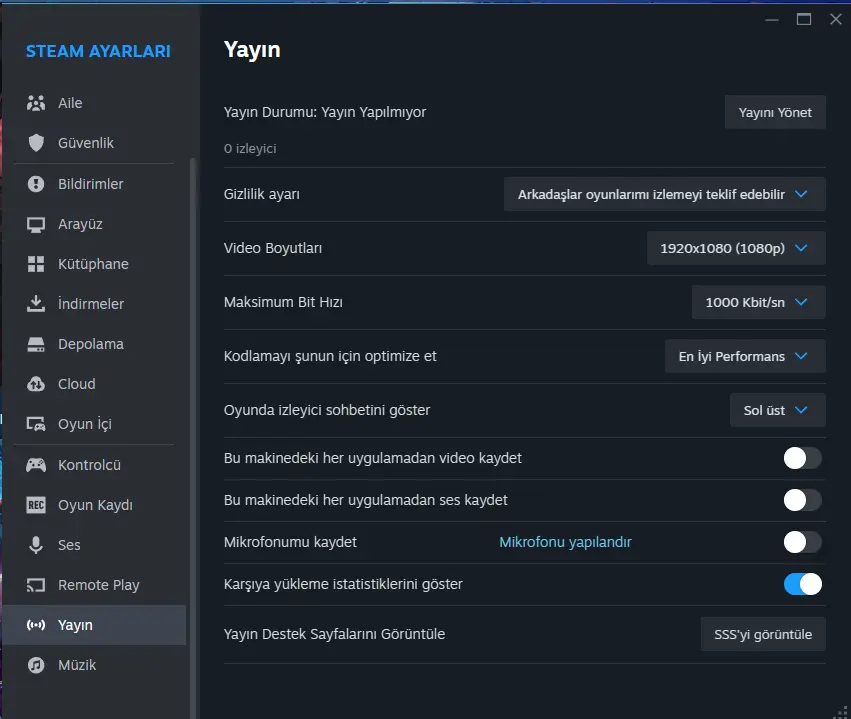Click the Bildirimler alert icon

tap(36, 184)
